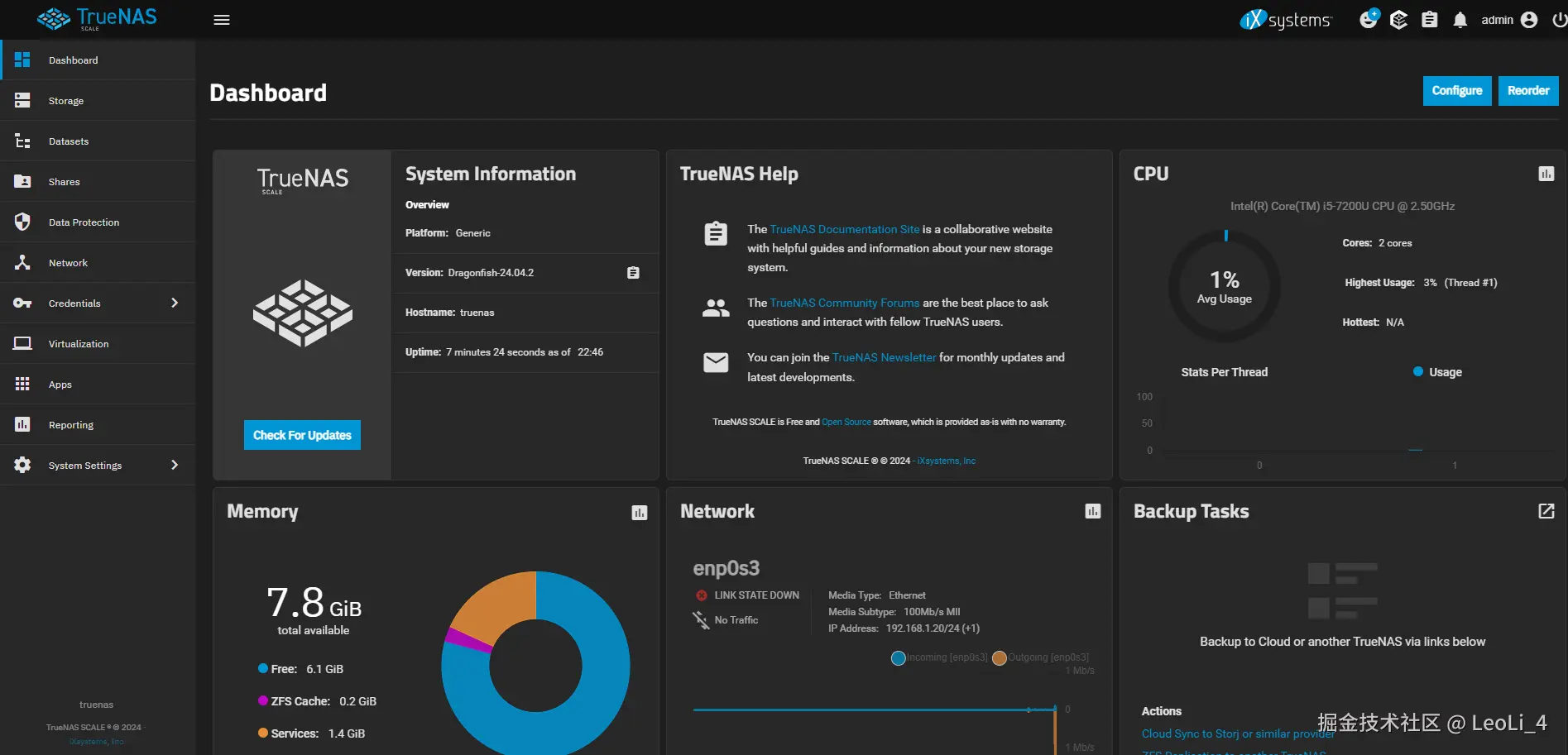Open the Alerts bell icon

point(1460,20)
